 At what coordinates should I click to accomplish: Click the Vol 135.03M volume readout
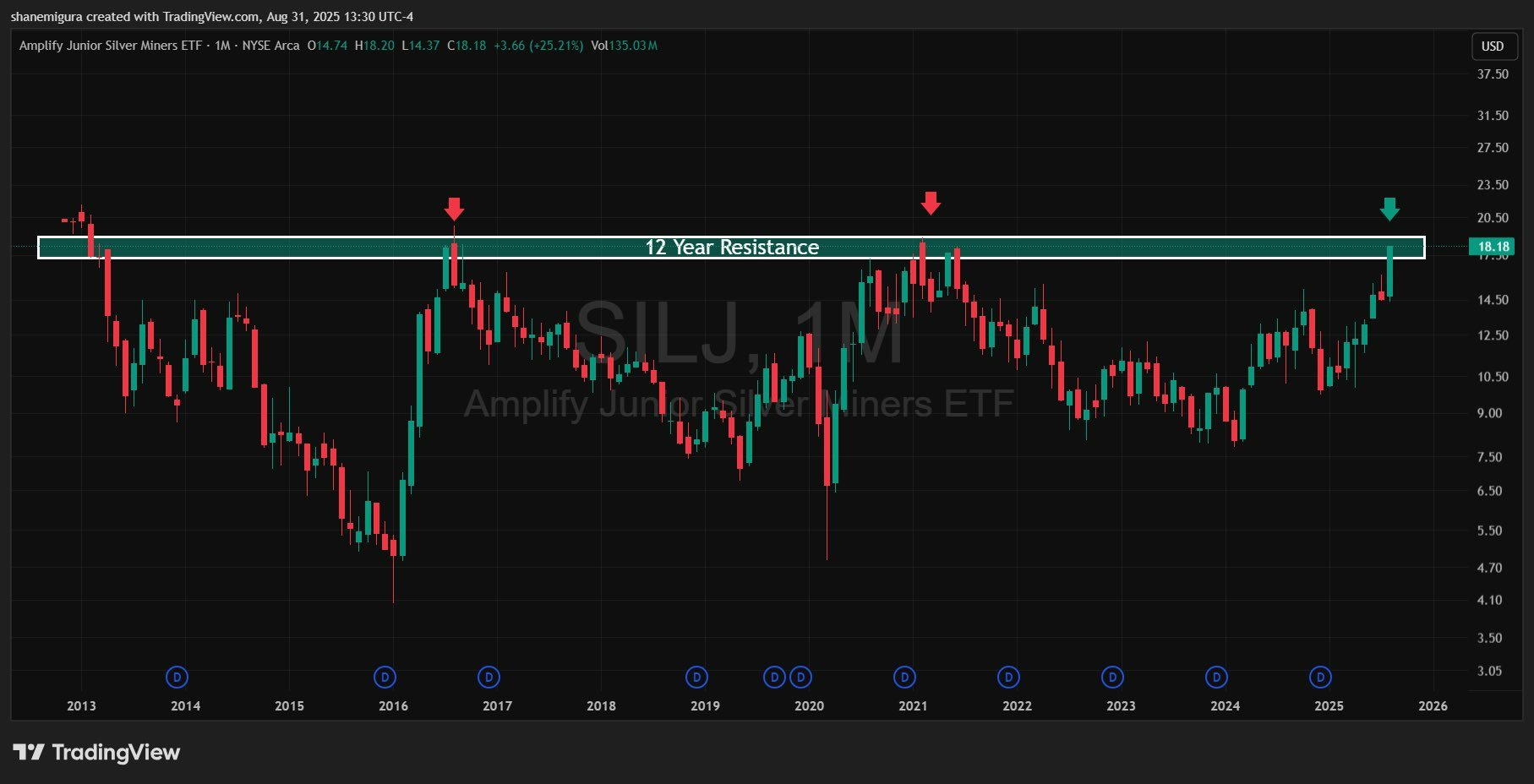point(624,46)
